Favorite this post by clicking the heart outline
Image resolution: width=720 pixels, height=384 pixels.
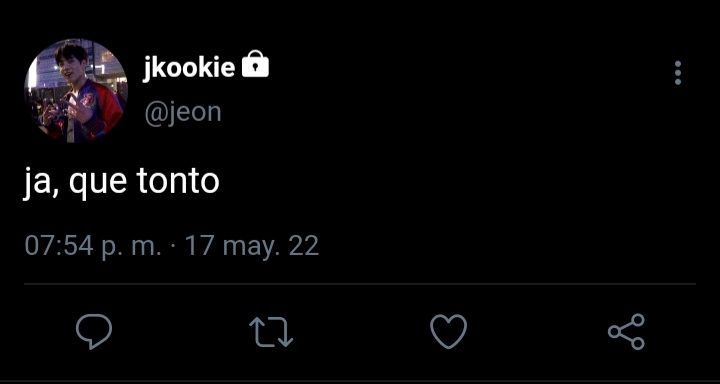pos(449,332)
